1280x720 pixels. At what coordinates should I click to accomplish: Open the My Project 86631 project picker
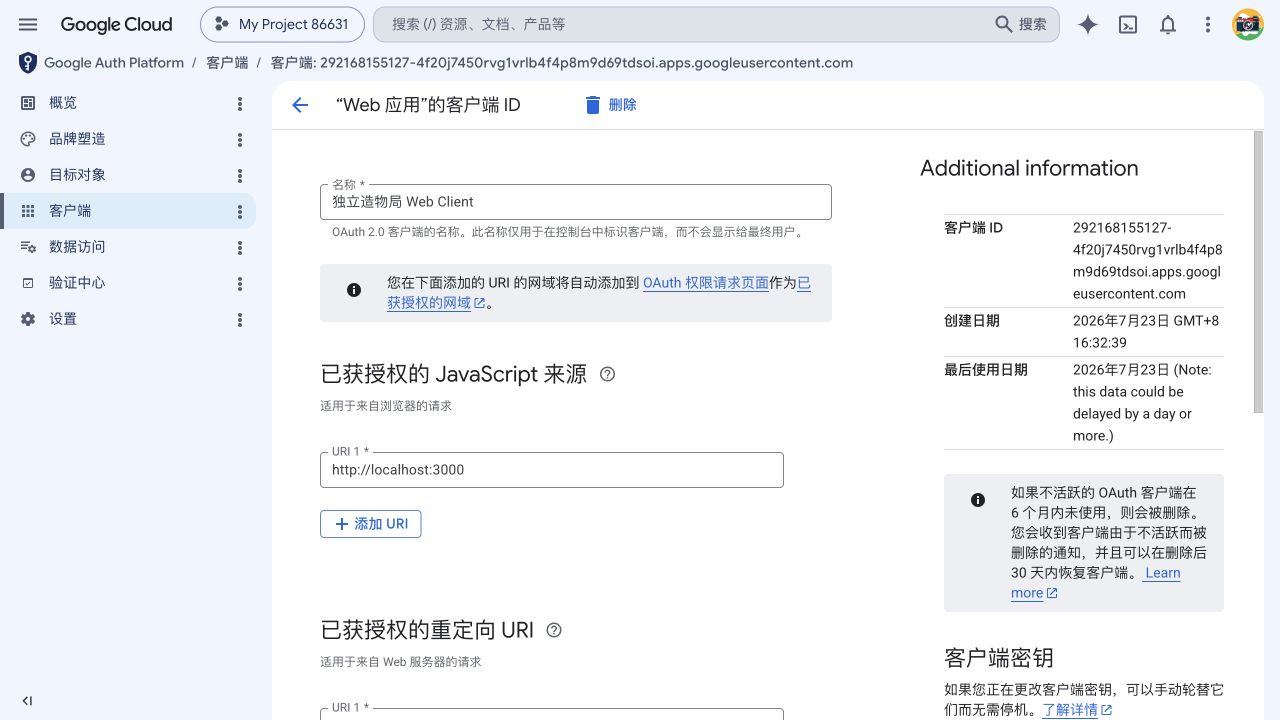[282, 24]
